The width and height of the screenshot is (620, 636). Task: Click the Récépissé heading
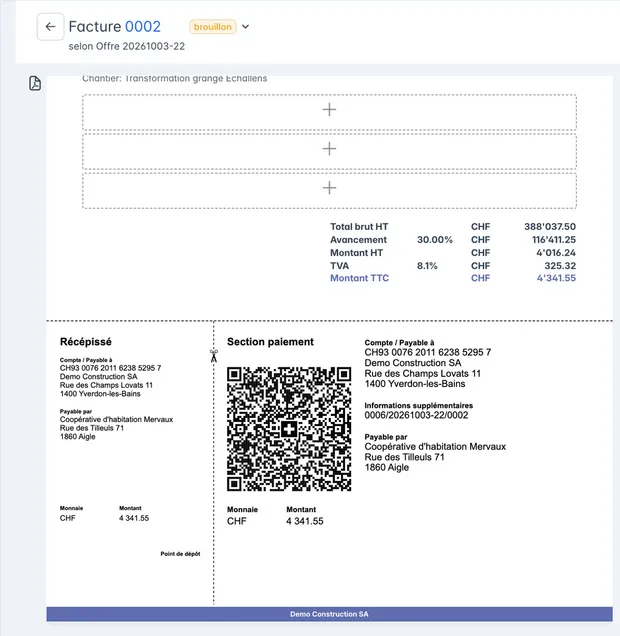coord(86,342)
